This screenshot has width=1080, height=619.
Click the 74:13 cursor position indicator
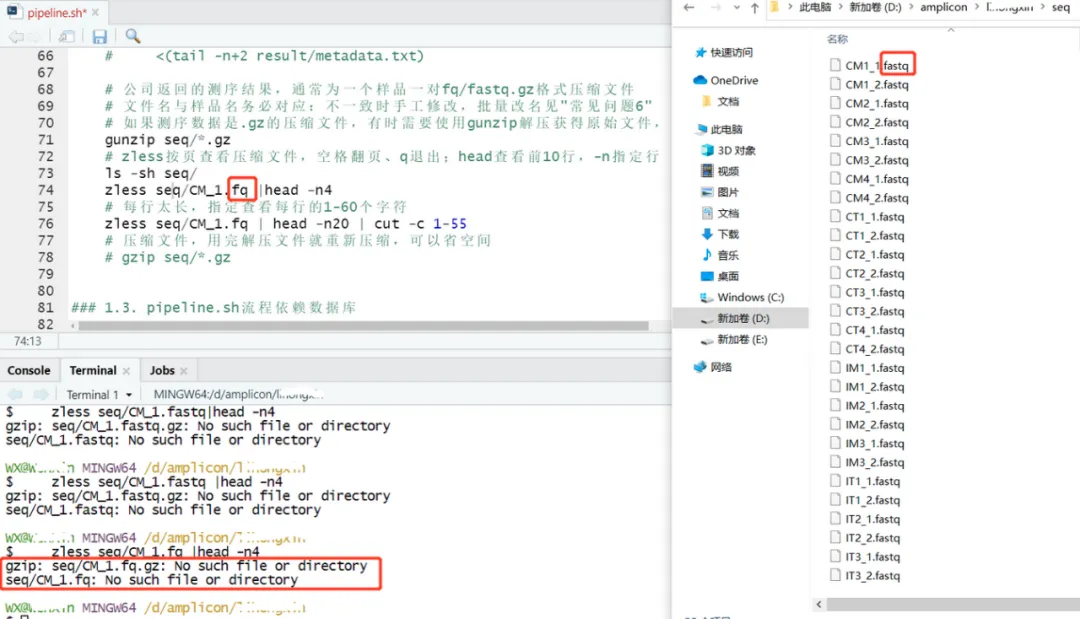28,341
